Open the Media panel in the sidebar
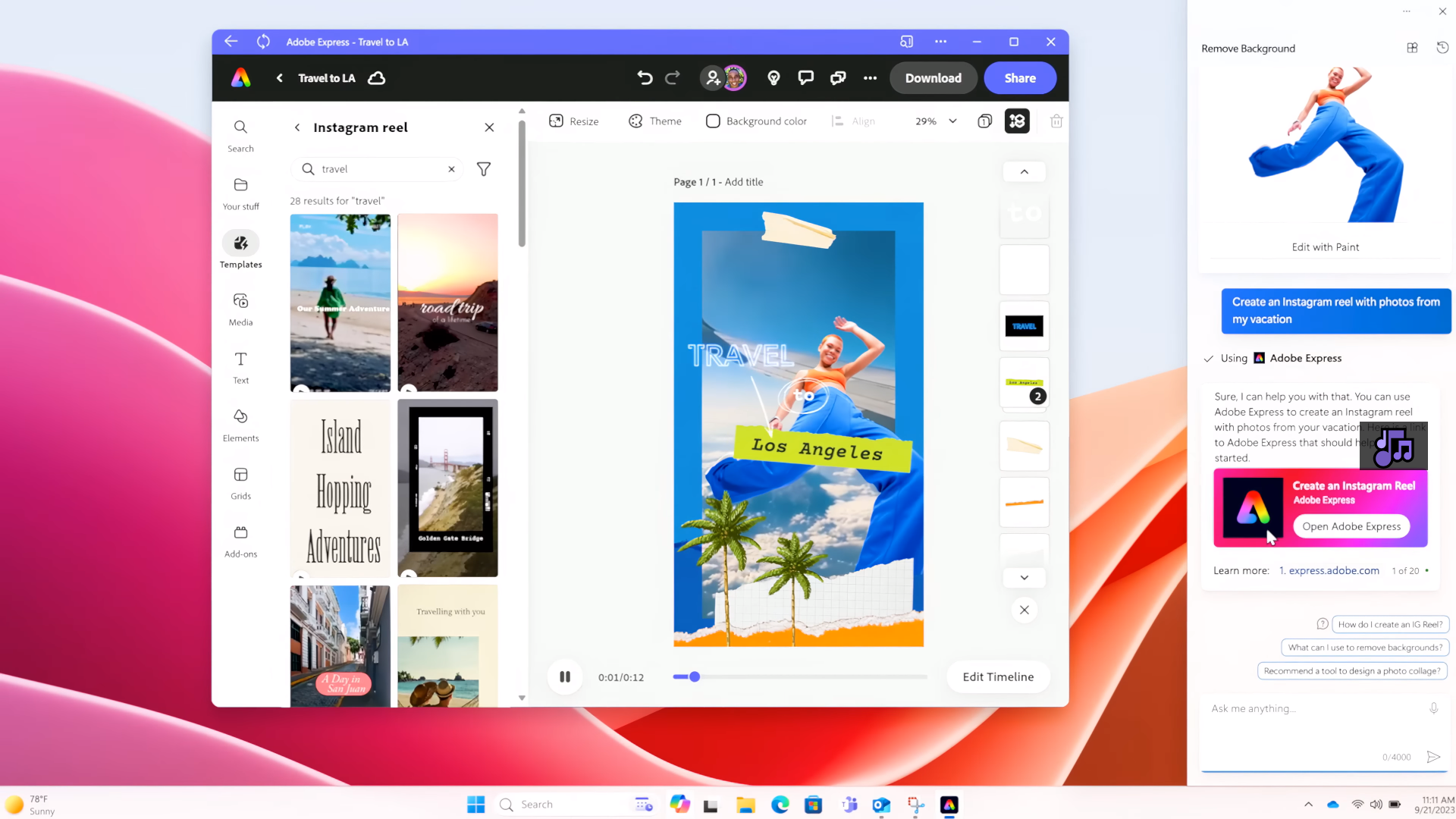The image size is (1456, 819). coord(240,308)
